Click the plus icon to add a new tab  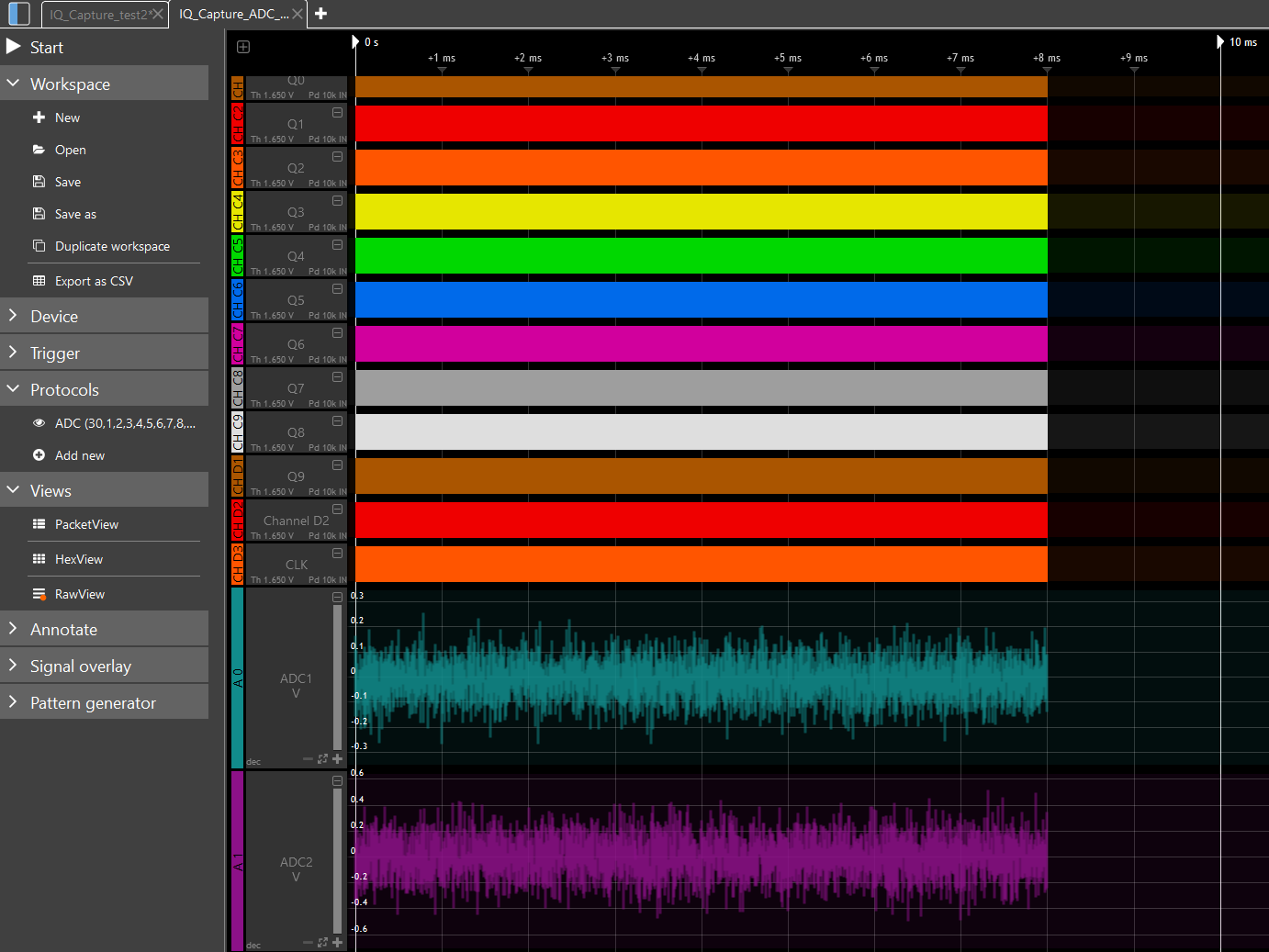click(x=320, y=14)
